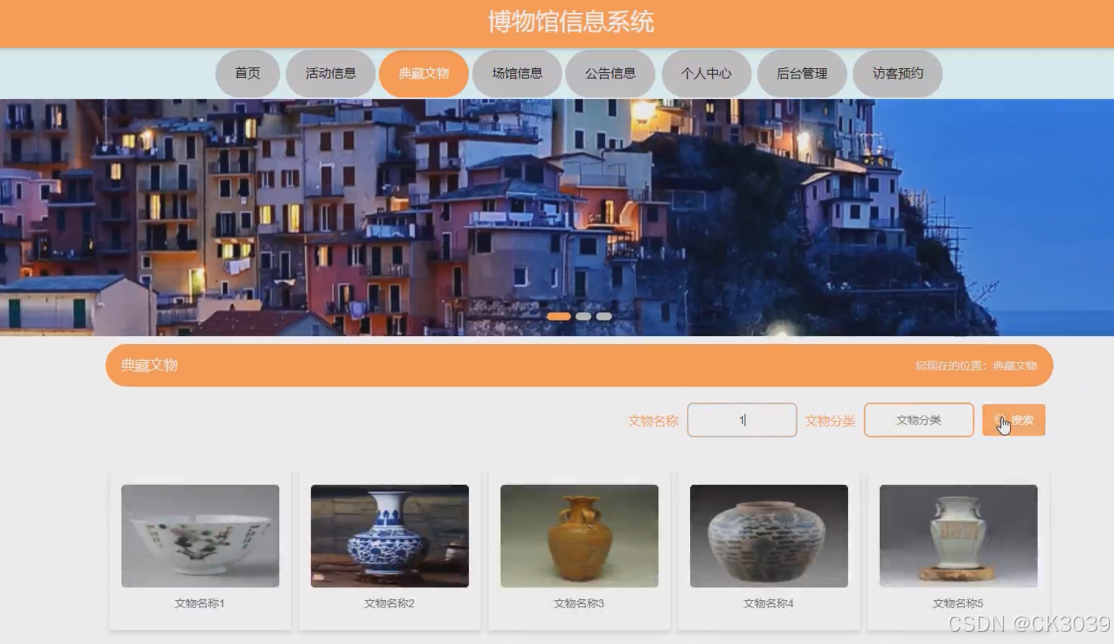Screen dimensions: 1114x644
Task: Select the 典藏文物 navigation tab
Action: tap(424, 72)
